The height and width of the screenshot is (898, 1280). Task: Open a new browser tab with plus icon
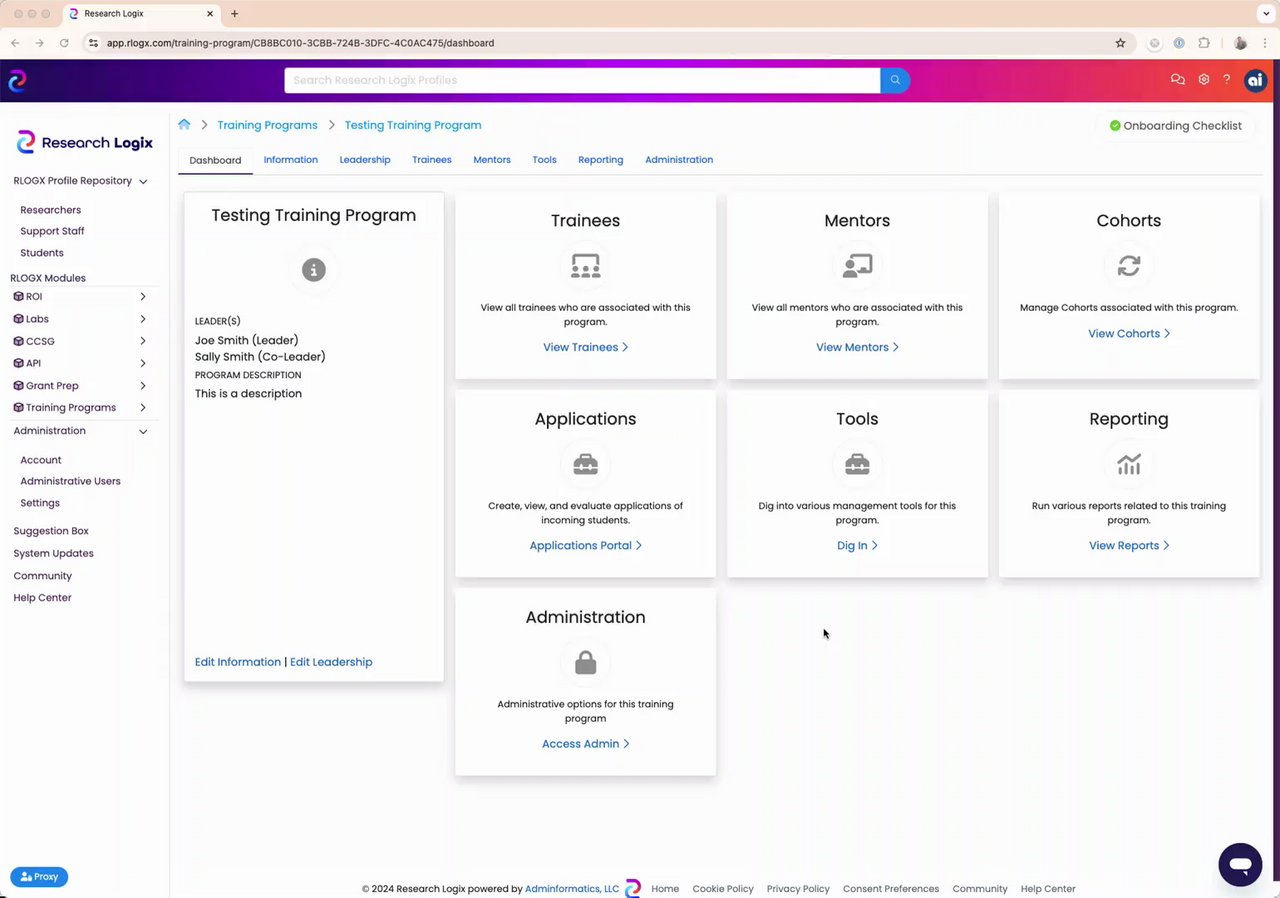click(x=234, y=14)
